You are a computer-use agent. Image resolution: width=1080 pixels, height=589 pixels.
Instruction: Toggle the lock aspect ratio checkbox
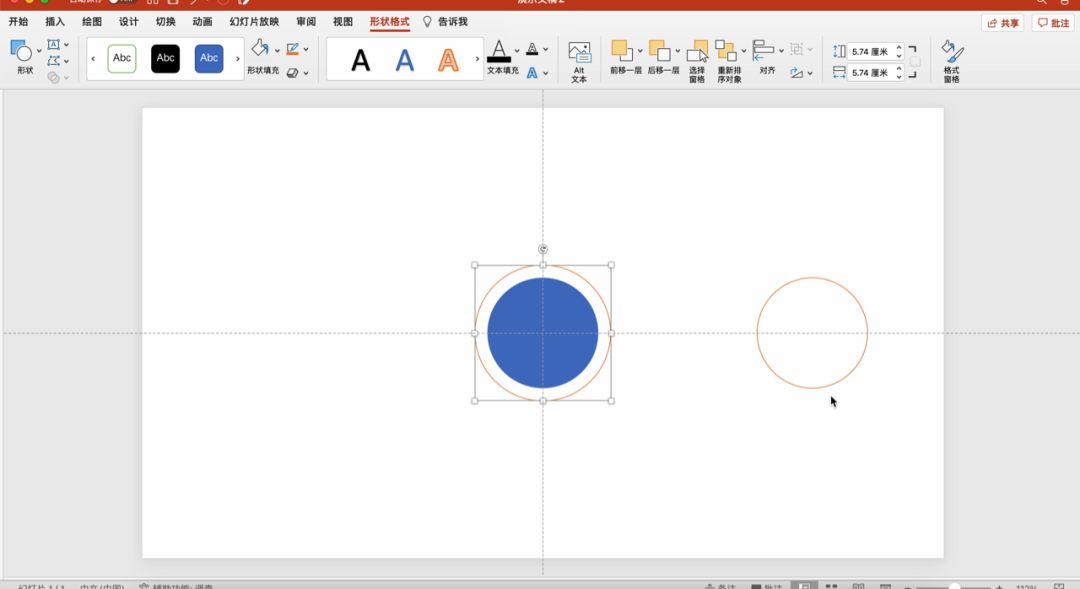[x=915, y=62]
